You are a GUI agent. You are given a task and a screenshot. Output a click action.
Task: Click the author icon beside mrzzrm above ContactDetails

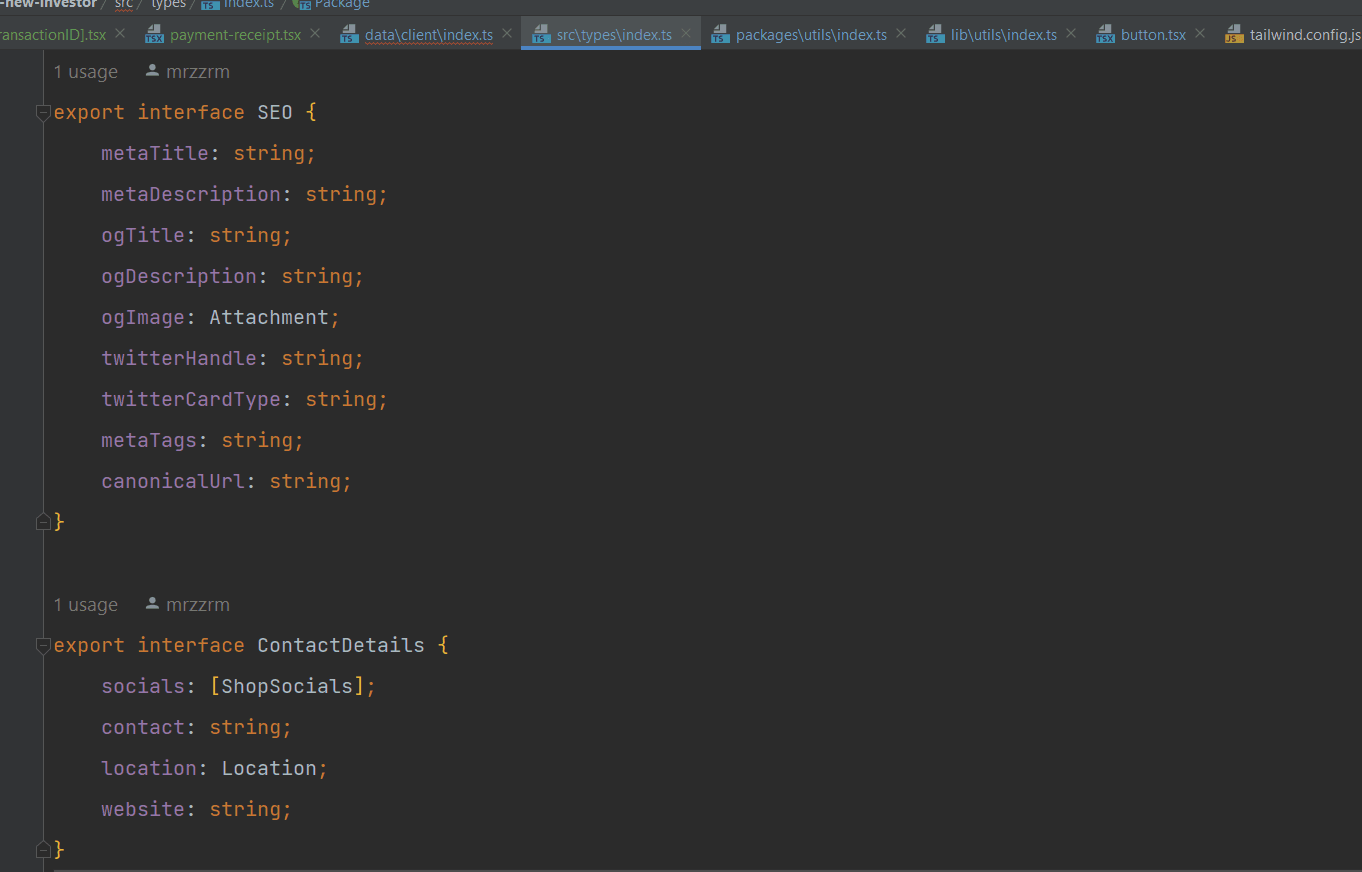(x=152, y=604)
